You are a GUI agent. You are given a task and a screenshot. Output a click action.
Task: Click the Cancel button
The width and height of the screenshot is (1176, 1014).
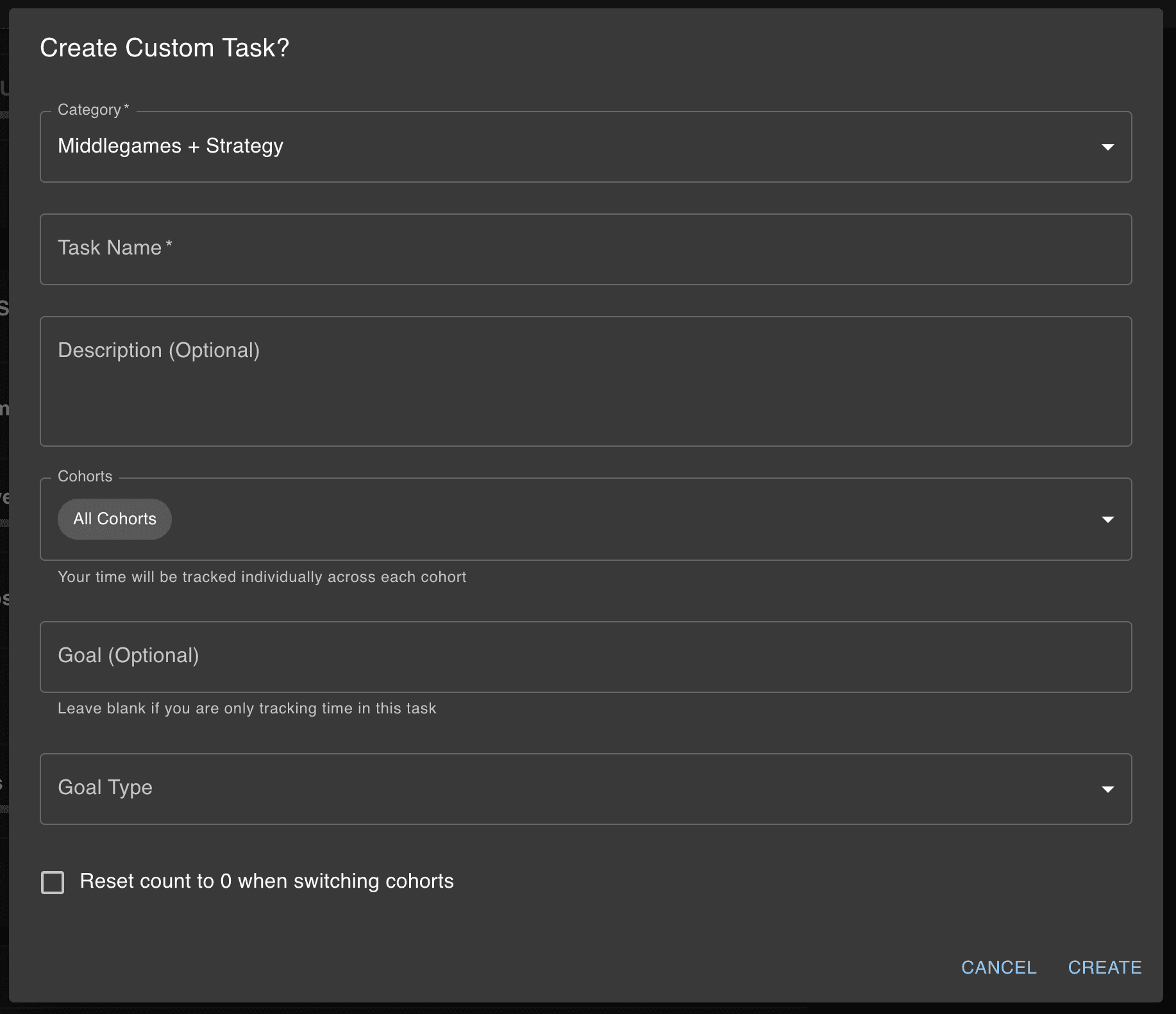pyautogui.click(x=998, y=967)
